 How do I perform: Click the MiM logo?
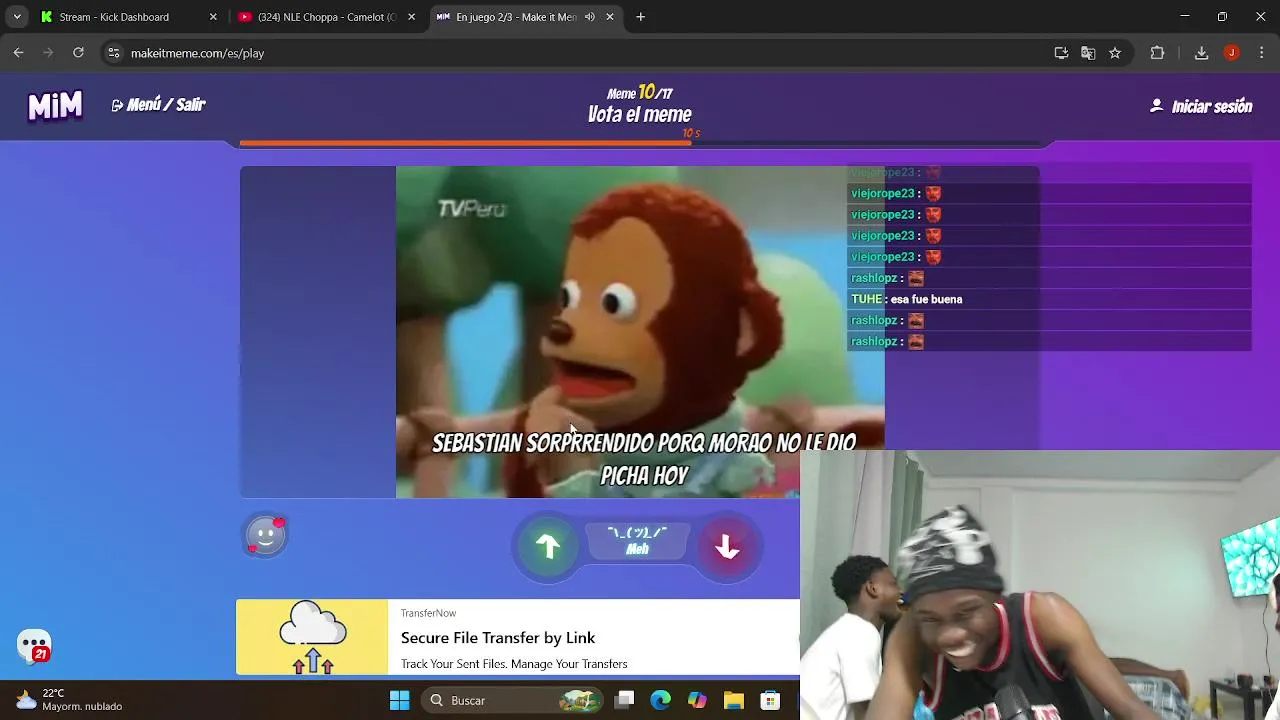[55, 105]
